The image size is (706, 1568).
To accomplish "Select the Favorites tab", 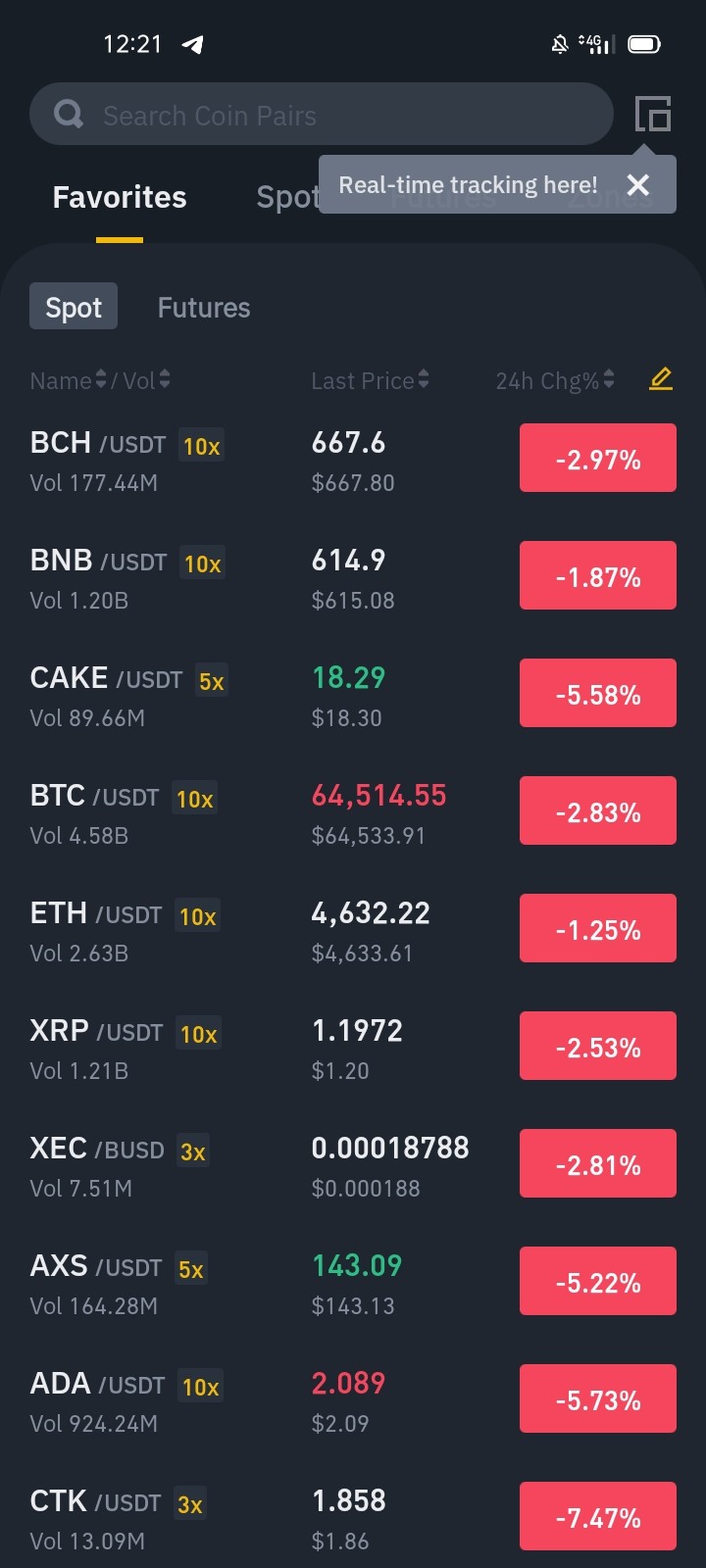I will (120, 197).
